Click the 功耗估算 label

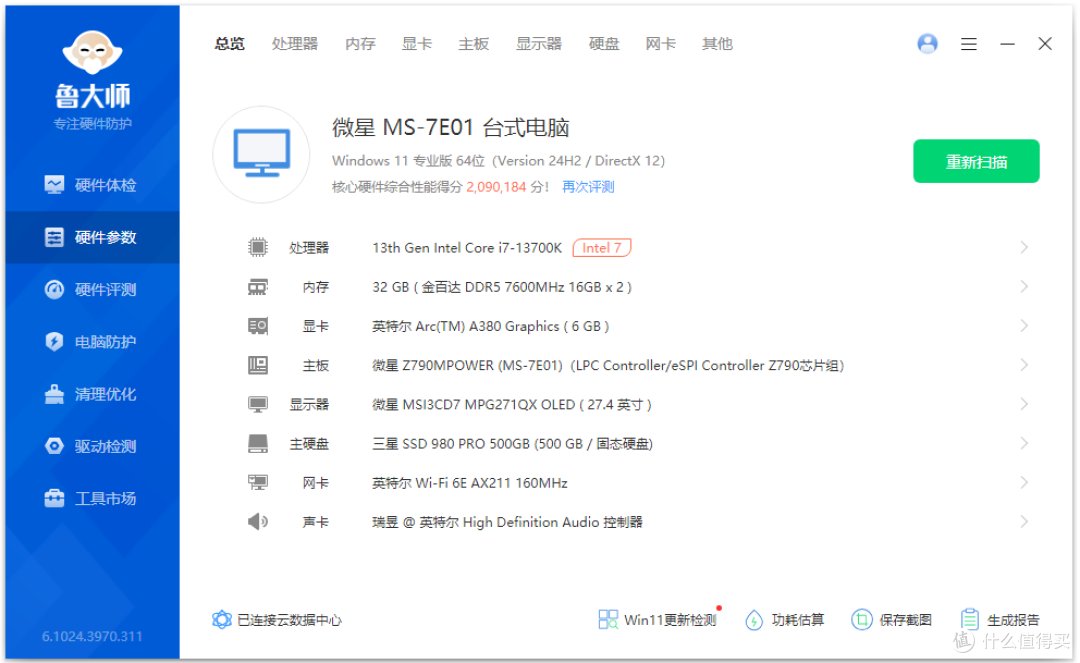[798, 620]
